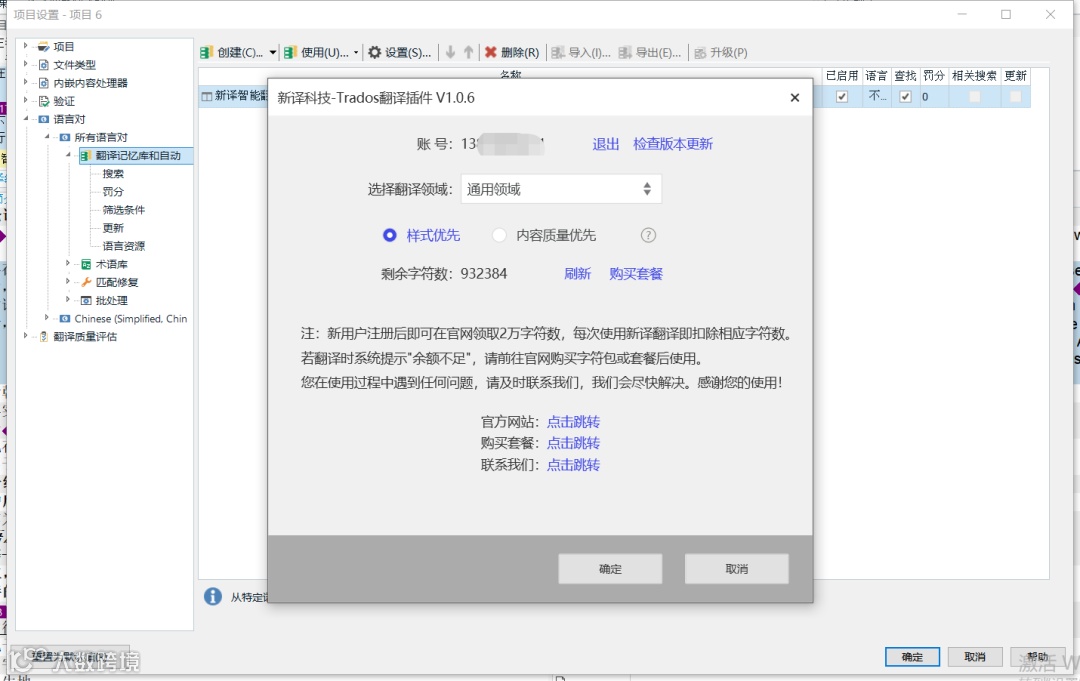Open the dropdown arrow beside 使用(U)
The width and height of the screenshot is (1080, 681).
[356, 52]
